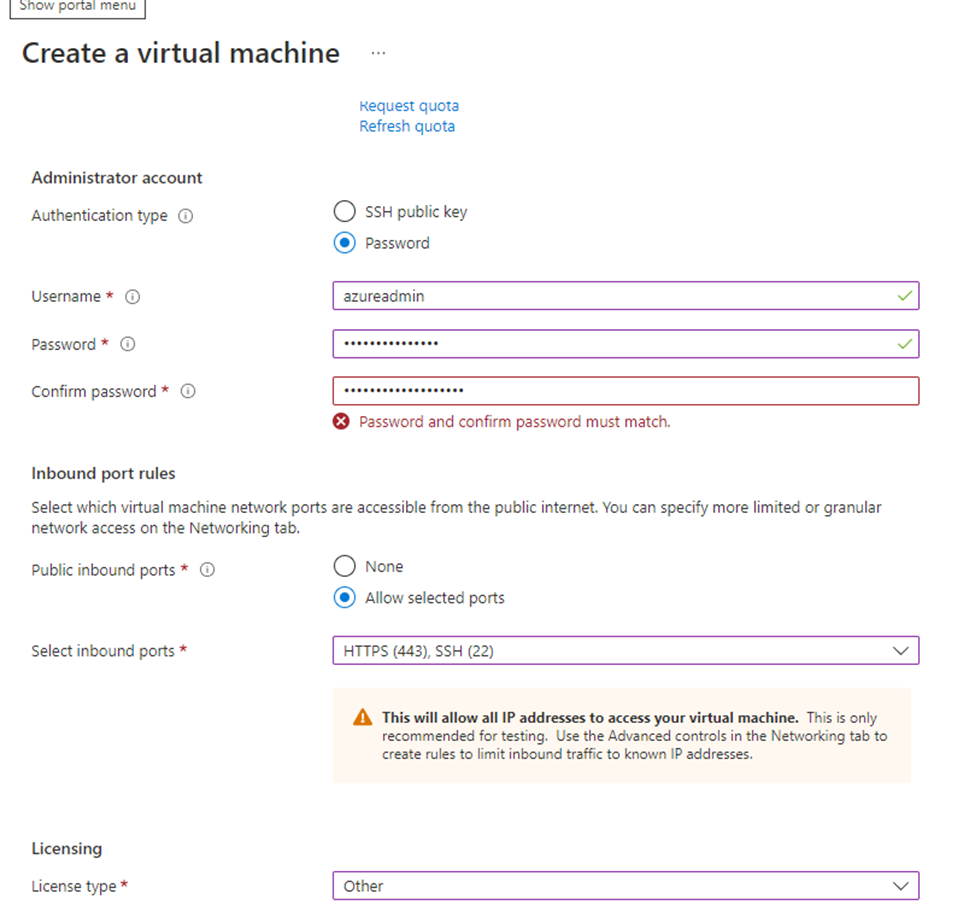975x923 pixels.
Task: Open the Create a virtual machine page heading
Action: coord(180,53)
